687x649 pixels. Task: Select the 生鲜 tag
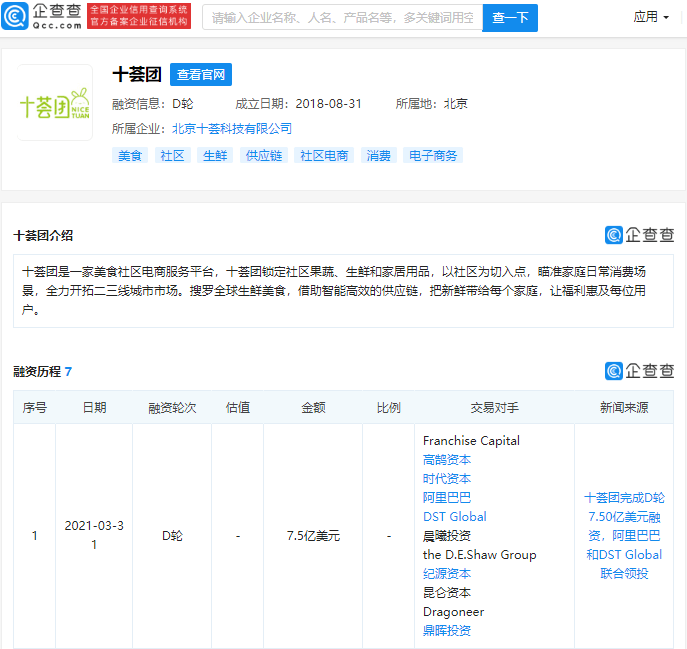(x=214, y=156)
